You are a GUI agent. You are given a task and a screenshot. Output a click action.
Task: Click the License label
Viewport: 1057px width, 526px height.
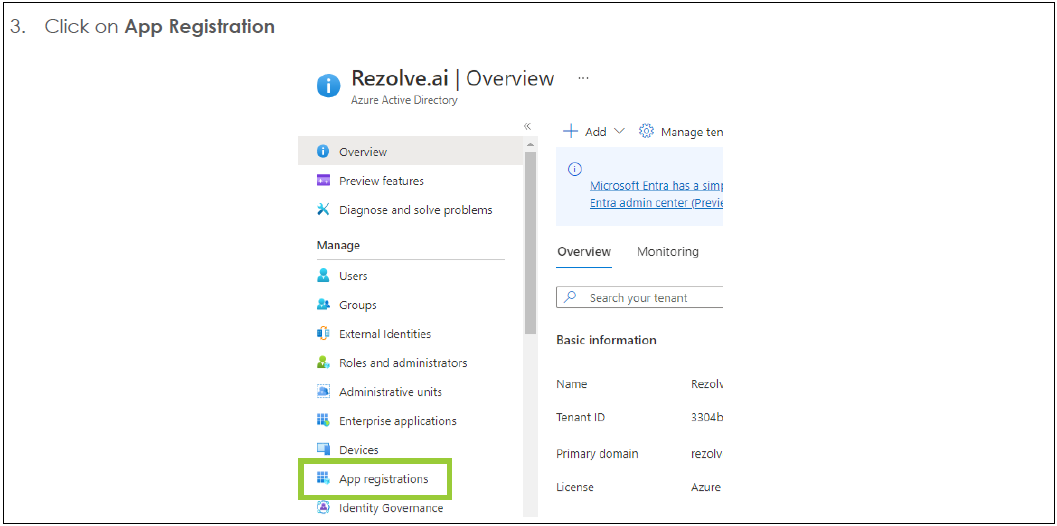[575, 487]
